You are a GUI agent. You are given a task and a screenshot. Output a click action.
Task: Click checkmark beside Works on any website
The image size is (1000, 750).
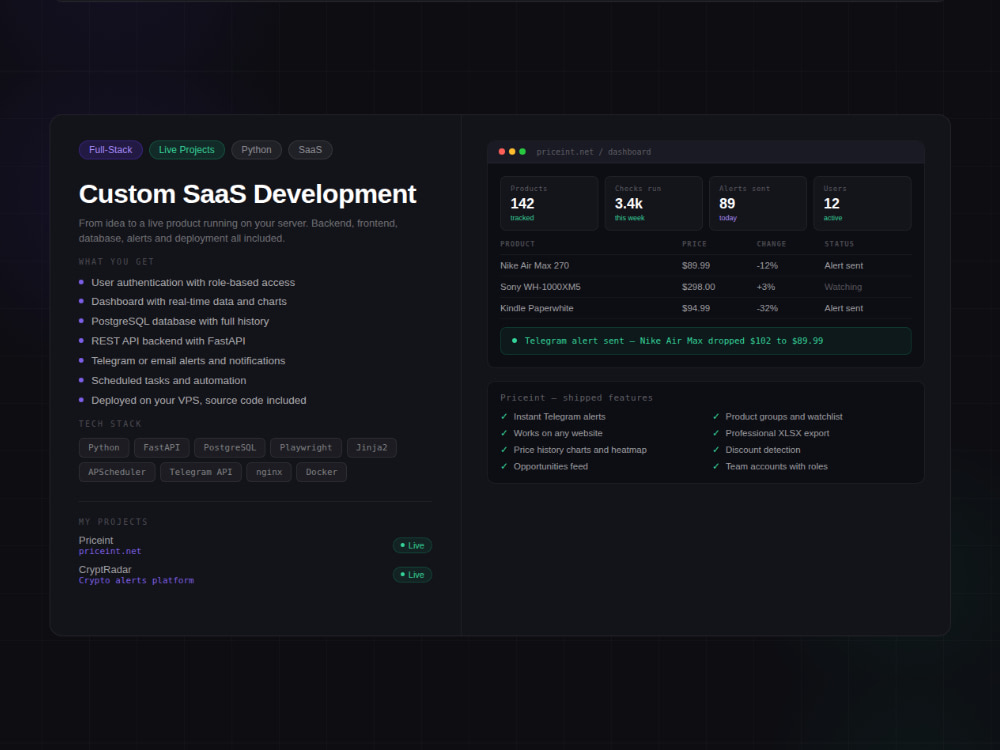(x=504, y=433)
